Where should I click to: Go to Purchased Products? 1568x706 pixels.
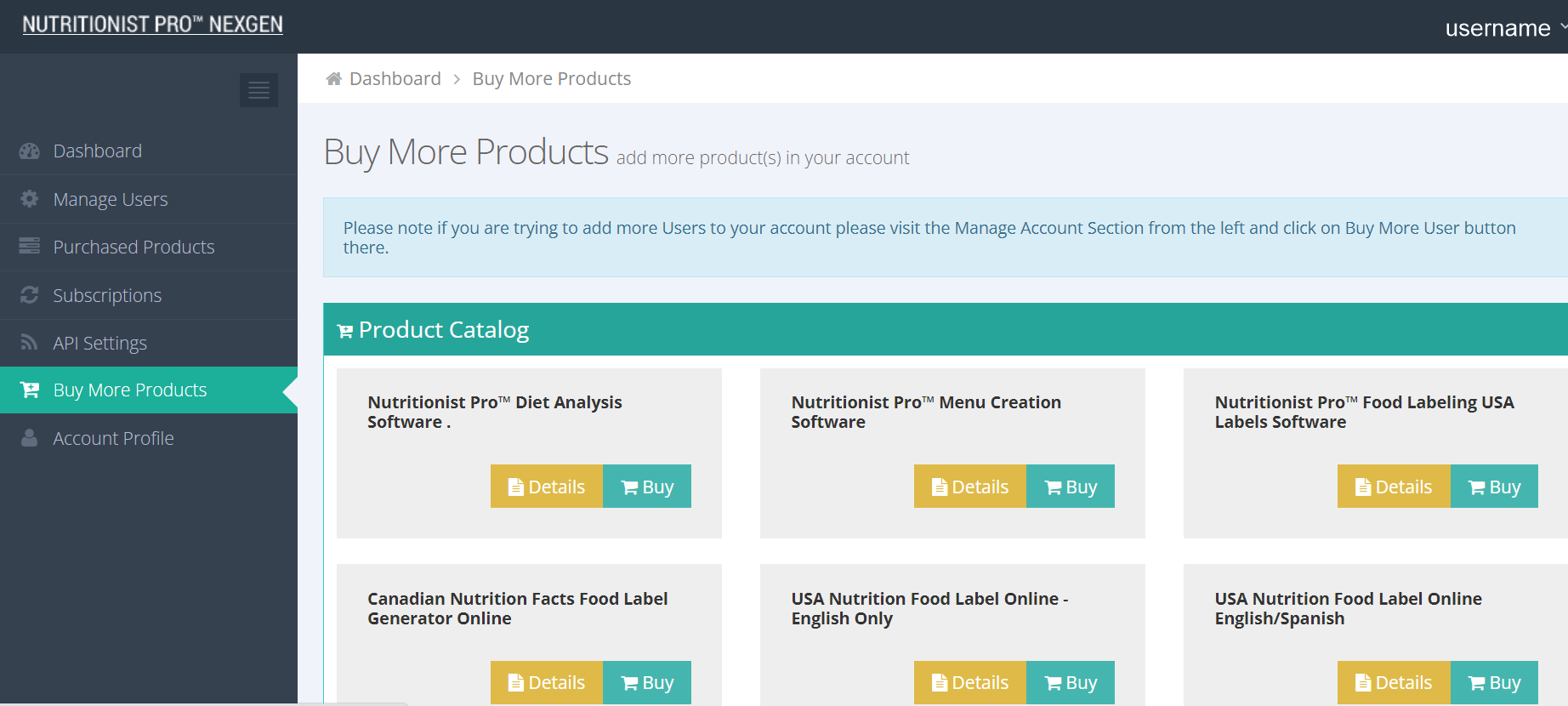click(x=149, y=247)
